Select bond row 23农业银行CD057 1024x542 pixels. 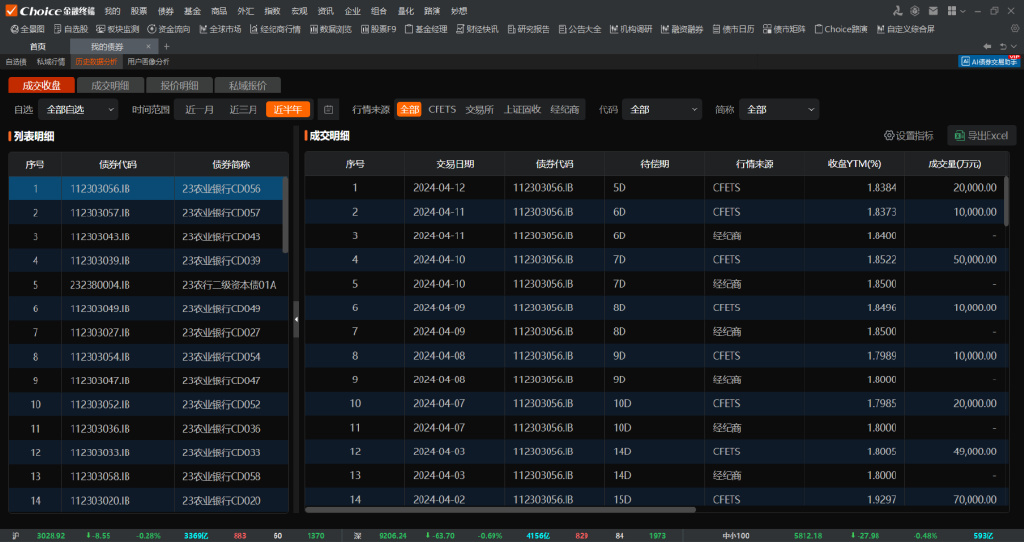(148, 213)
